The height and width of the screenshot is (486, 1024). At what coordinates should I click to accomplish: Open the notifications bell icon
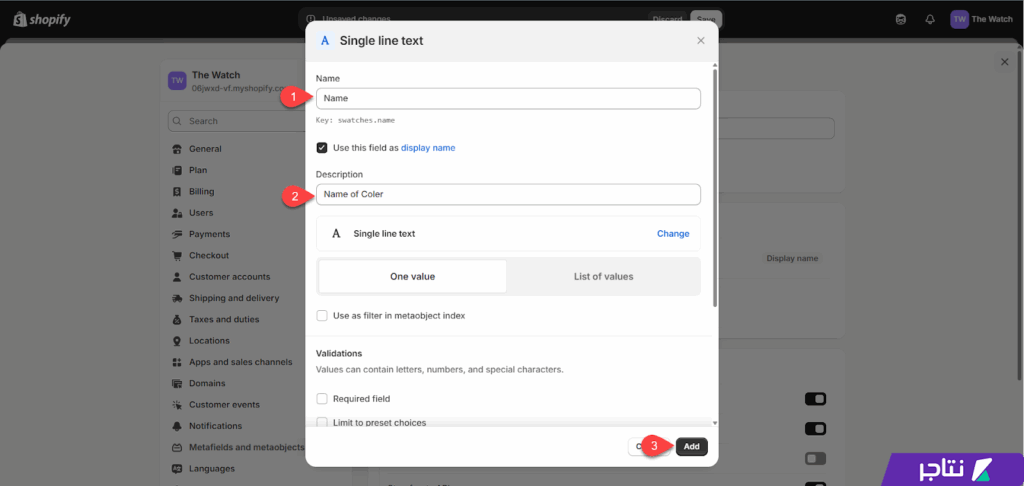click(930, 19)
